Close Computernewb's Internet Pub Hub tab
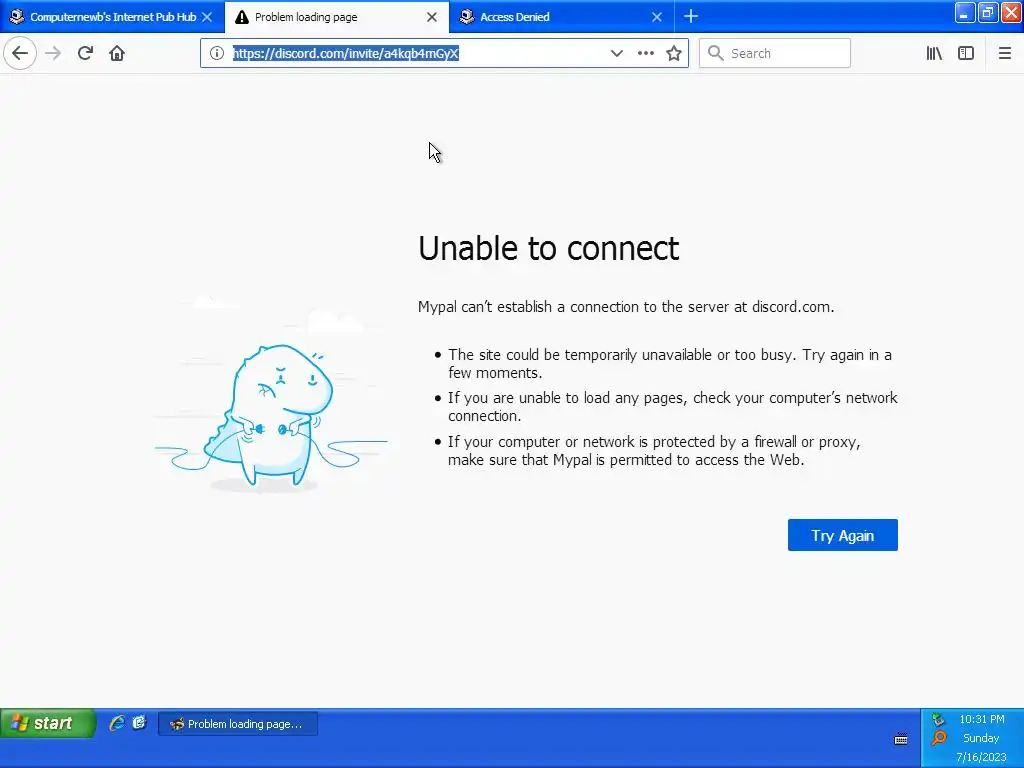The image size is (1024, 768). click(x=207, y=17)
